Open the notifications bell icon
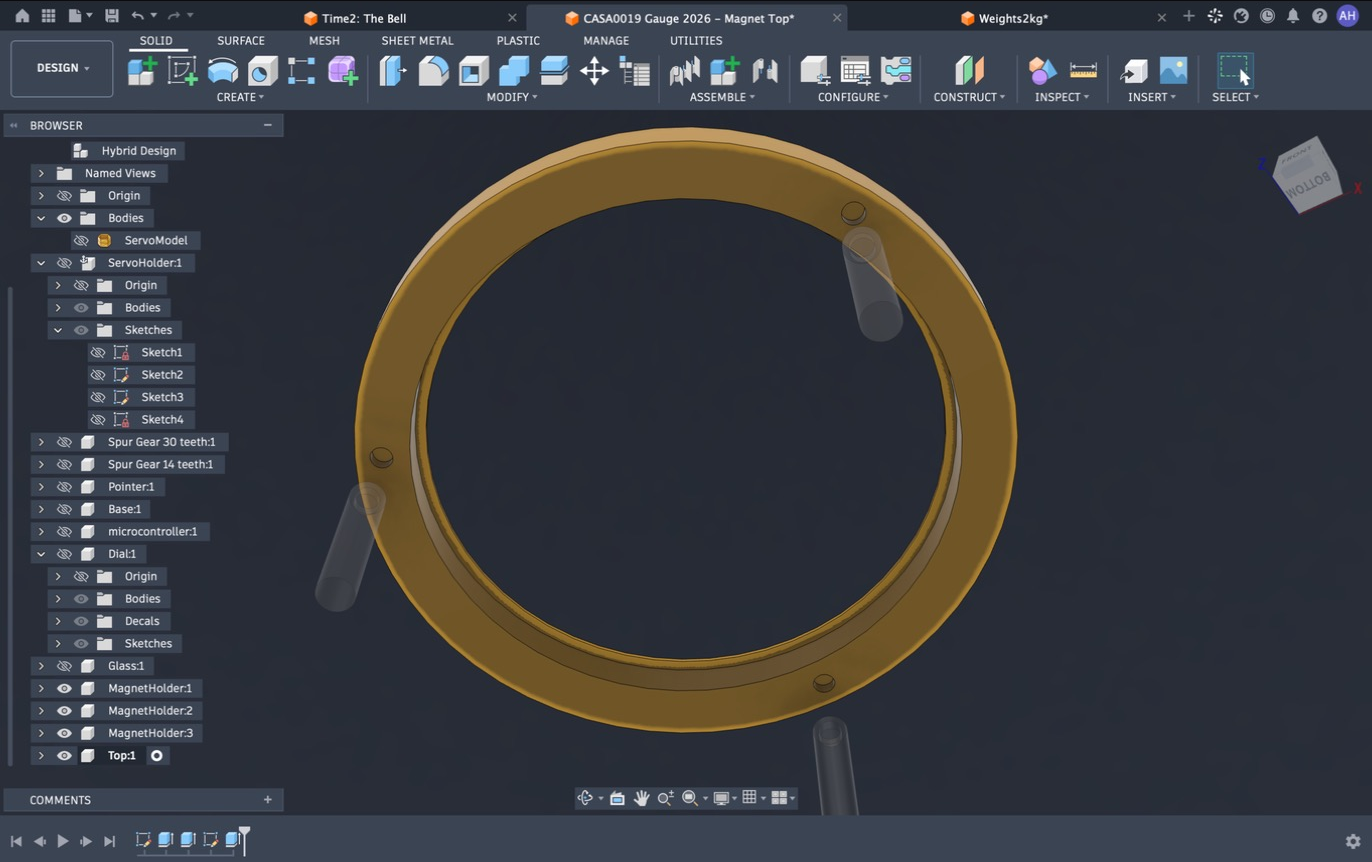Screen dimensions: 1372x862 1293,16
